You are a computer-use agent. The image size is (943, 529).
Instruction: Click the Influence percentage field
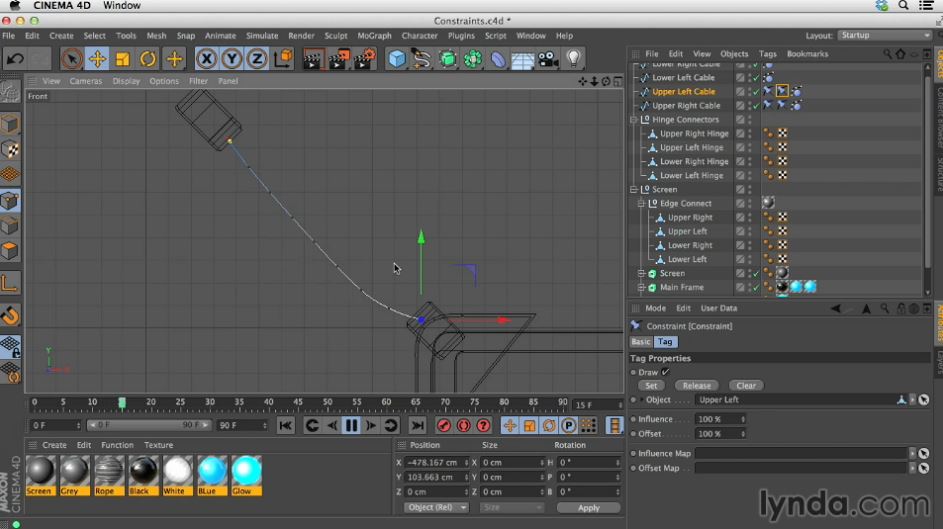tap(720, 419)
